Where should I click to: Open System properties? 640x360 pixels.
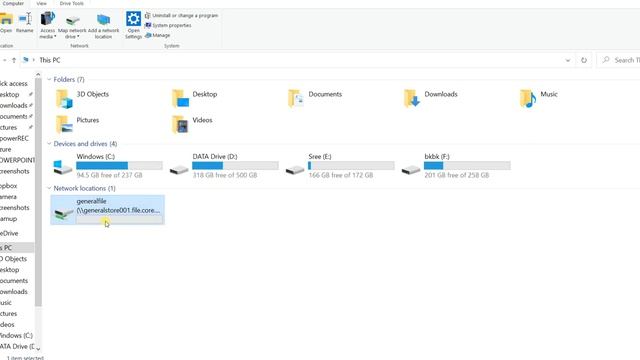168,25
